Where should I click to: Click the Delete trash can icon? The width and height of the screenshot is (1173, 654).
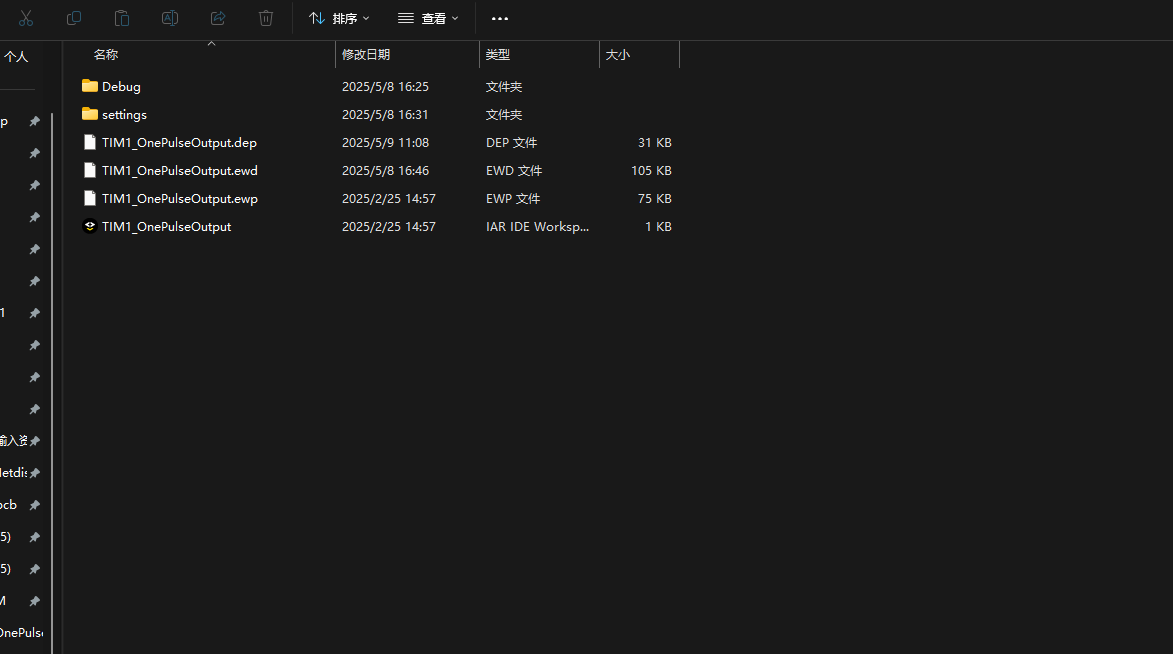[x=266, y=18]
